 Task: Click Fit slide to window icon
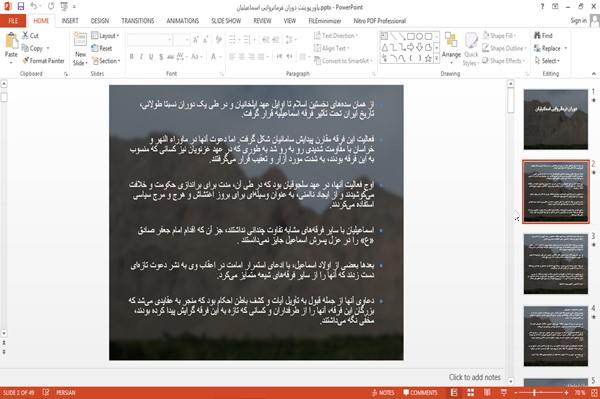pyautogui.click(x=594, y=393)
